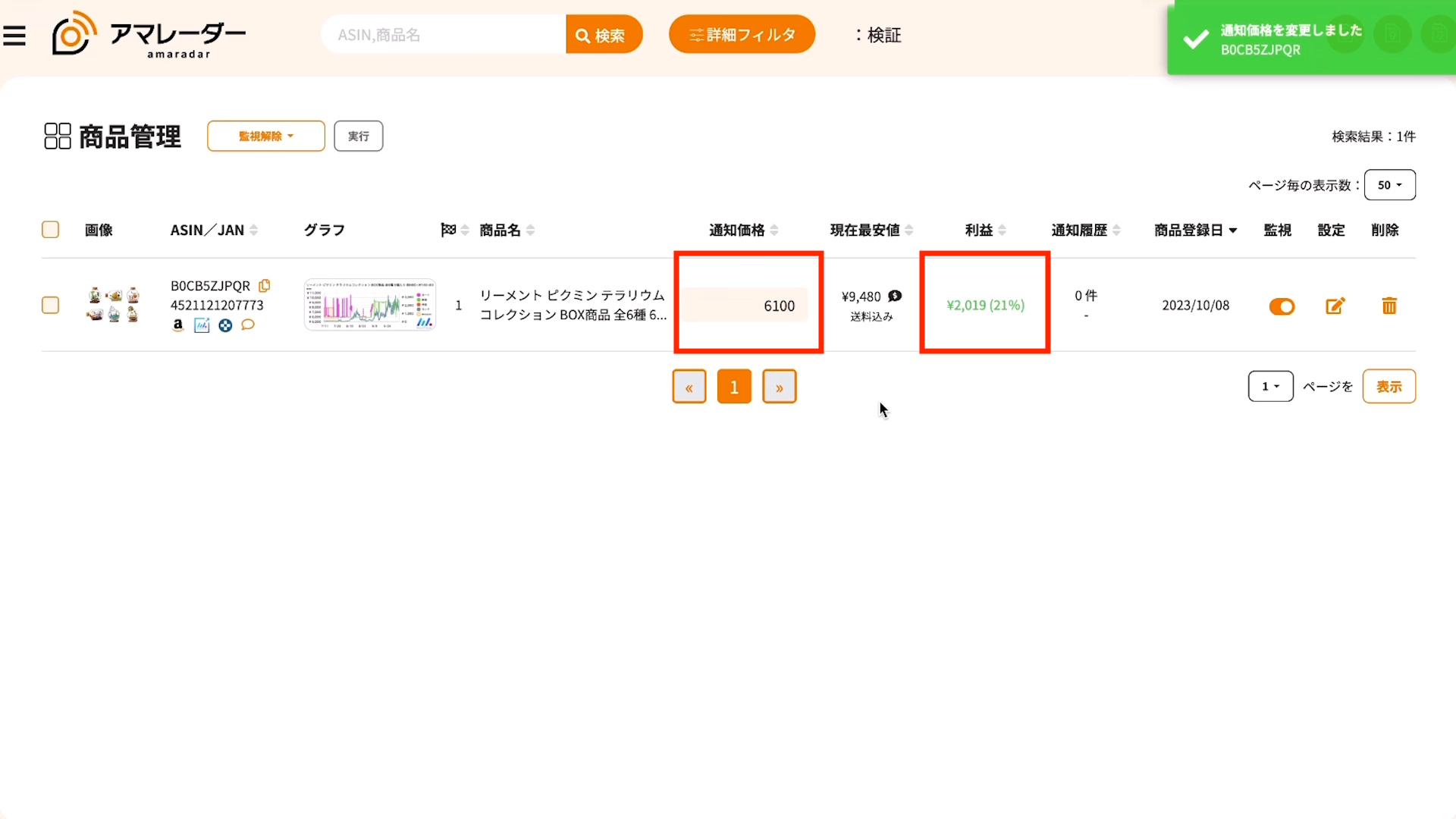Click the ASIN product name search field
Screen dimensions: 1456x819
coord(444,35)
